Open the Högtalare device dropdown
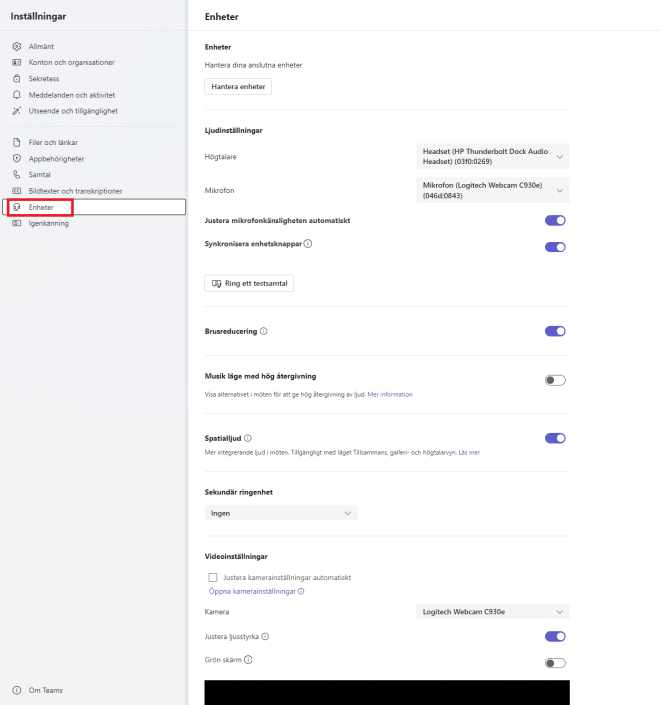661x705 pixels. (492, 156)
